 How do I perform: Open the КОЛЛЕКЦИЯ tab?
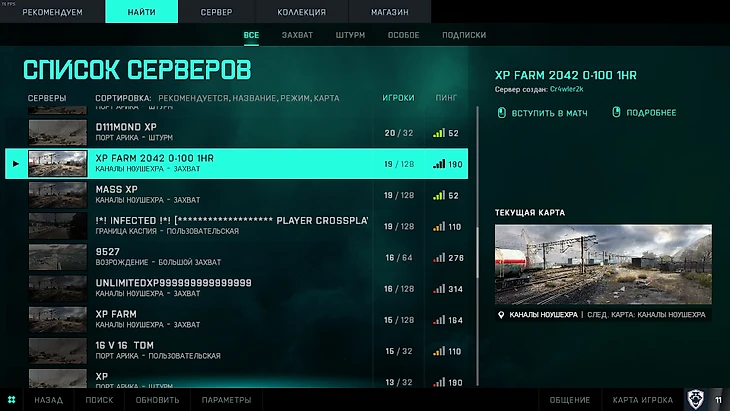coord(302,12)
